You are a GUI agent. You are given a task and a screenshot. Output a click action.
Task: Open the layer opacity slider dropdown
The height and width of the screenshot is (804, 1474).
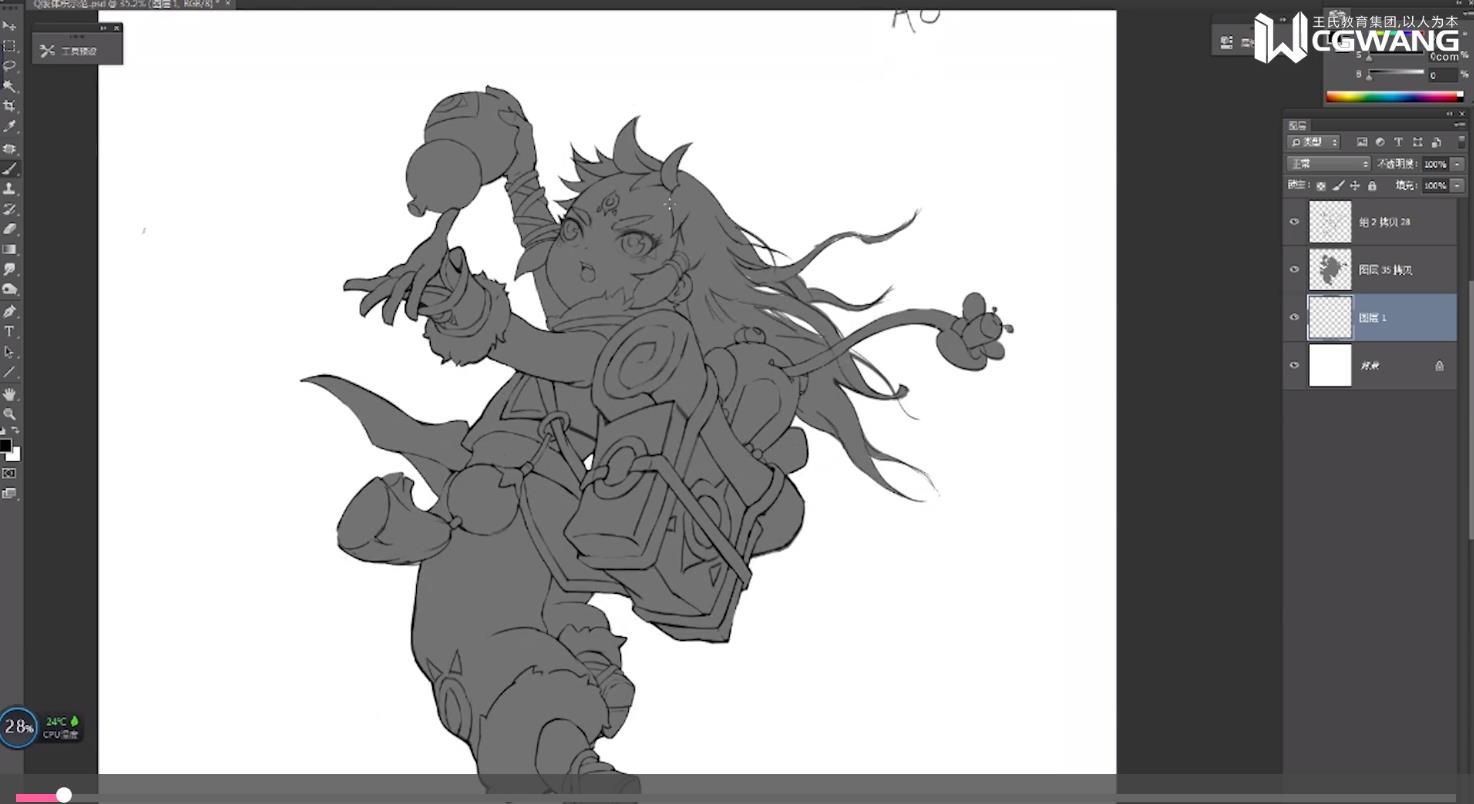click(x=1457, y=164)
